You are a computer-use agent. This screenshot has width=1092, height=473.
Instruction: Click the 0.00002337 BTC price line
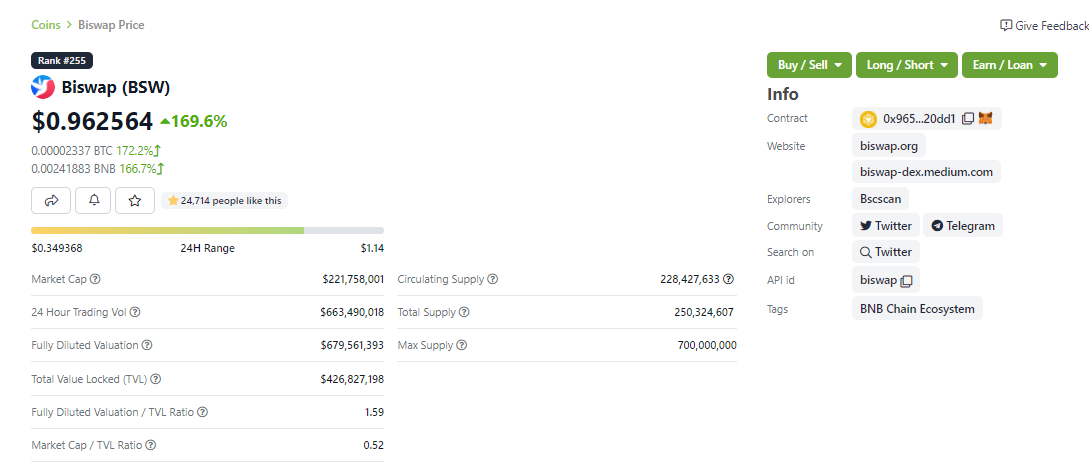pyautogui.click(x=96, y=150)
